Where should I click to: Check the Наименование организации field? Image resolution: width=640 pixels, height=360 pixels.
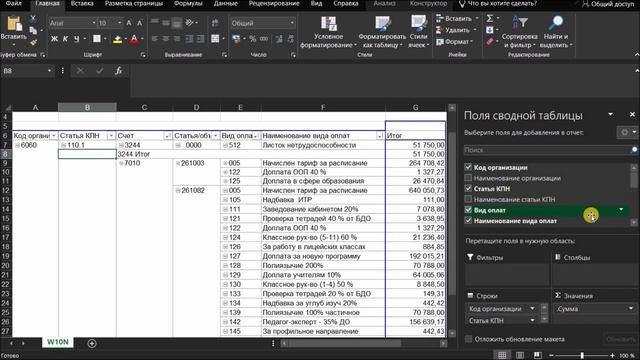tap(468, 178)
